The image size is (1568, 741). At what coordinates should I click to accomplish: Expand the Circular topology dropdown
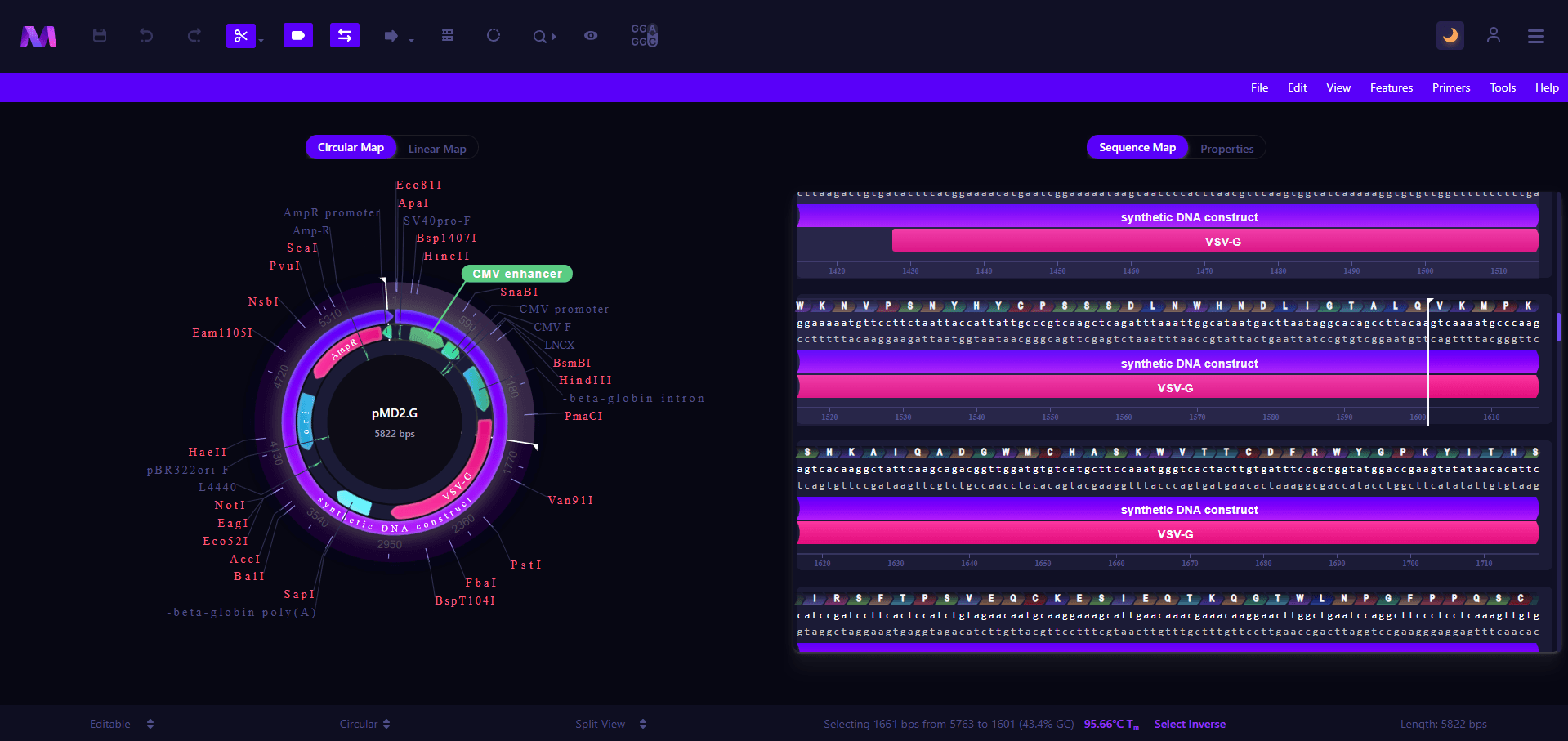[x=364, y=724]
